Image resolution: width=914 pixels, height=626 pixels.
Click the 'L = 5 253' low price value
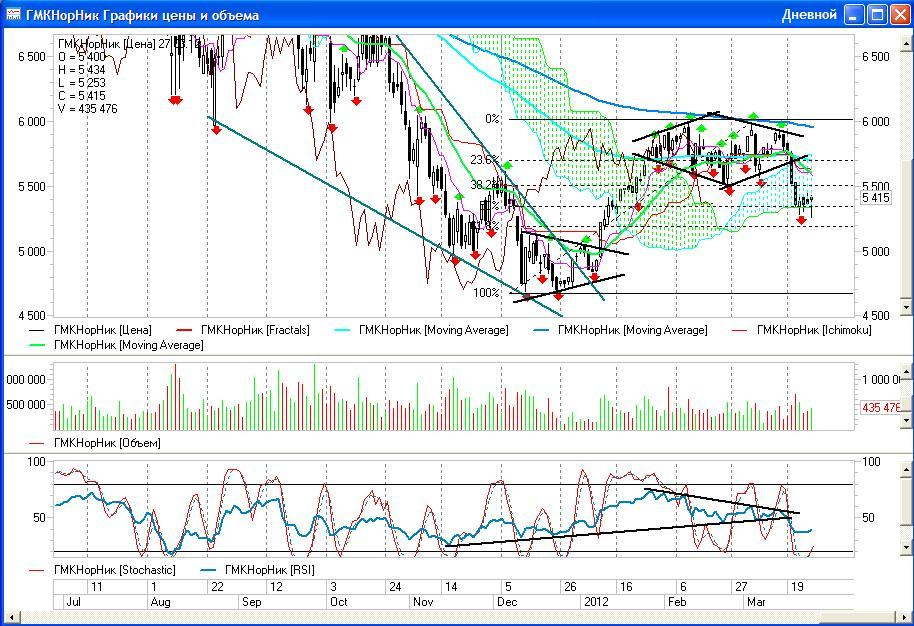[x=82, y=83]
